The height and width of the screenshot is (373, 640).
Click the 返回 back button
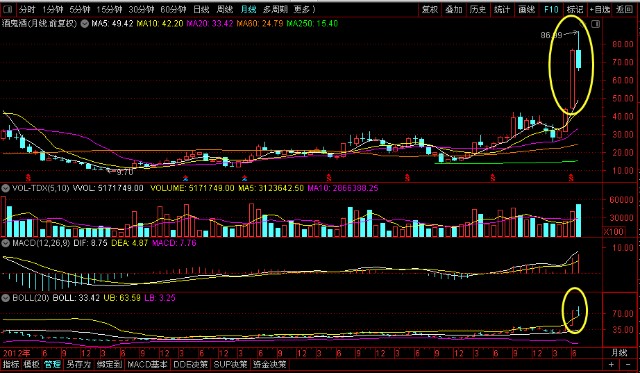(624, 9)
